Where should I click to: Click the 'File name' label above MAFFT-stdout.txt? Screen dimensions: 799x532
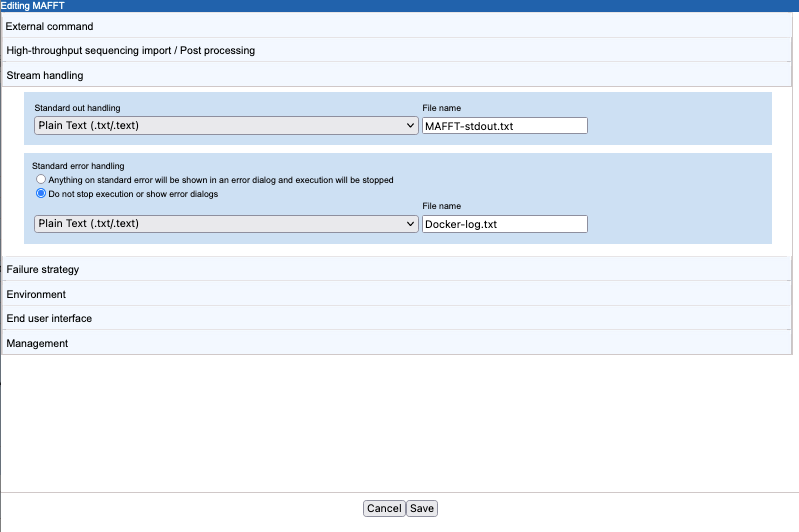click(x=441, y=108)
